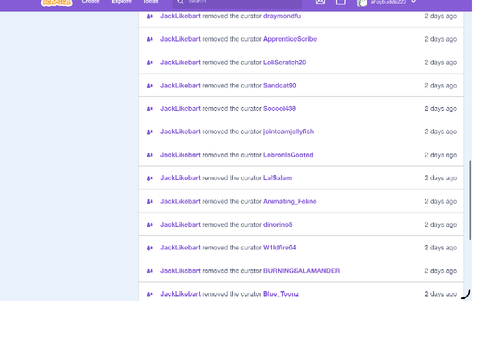Image resolution: width=480 pixels, height=360 pixels.
Task: Click curator-removed icon in LebronIsGoated row
Action: click(150, 155)
